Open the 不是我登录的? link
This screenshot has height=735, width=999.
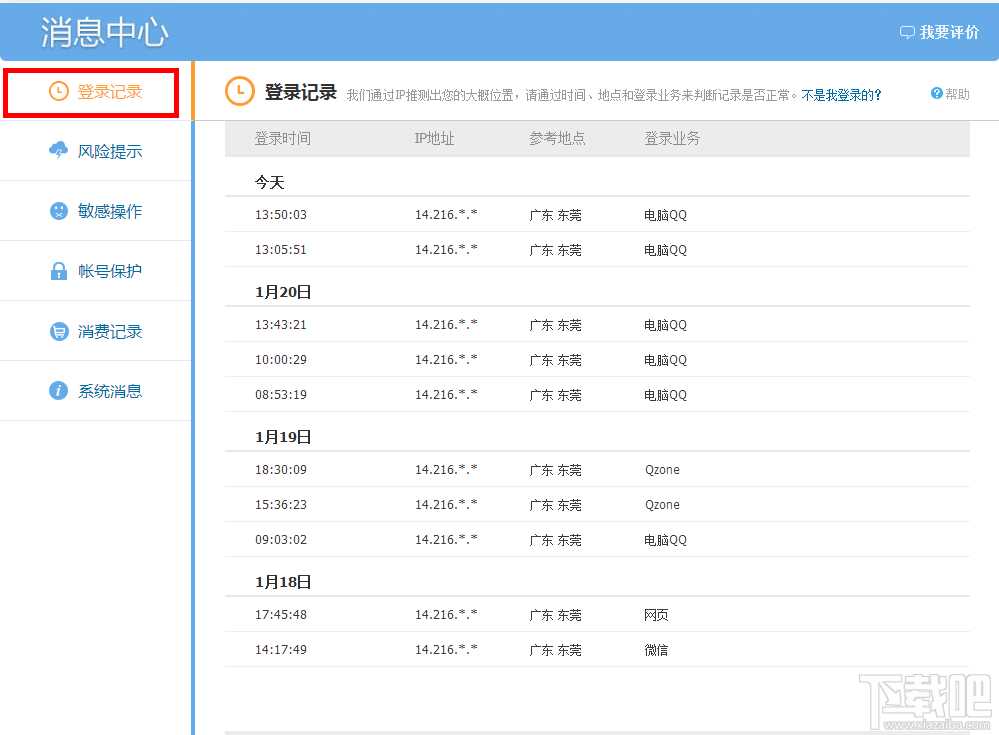point(838,93)
